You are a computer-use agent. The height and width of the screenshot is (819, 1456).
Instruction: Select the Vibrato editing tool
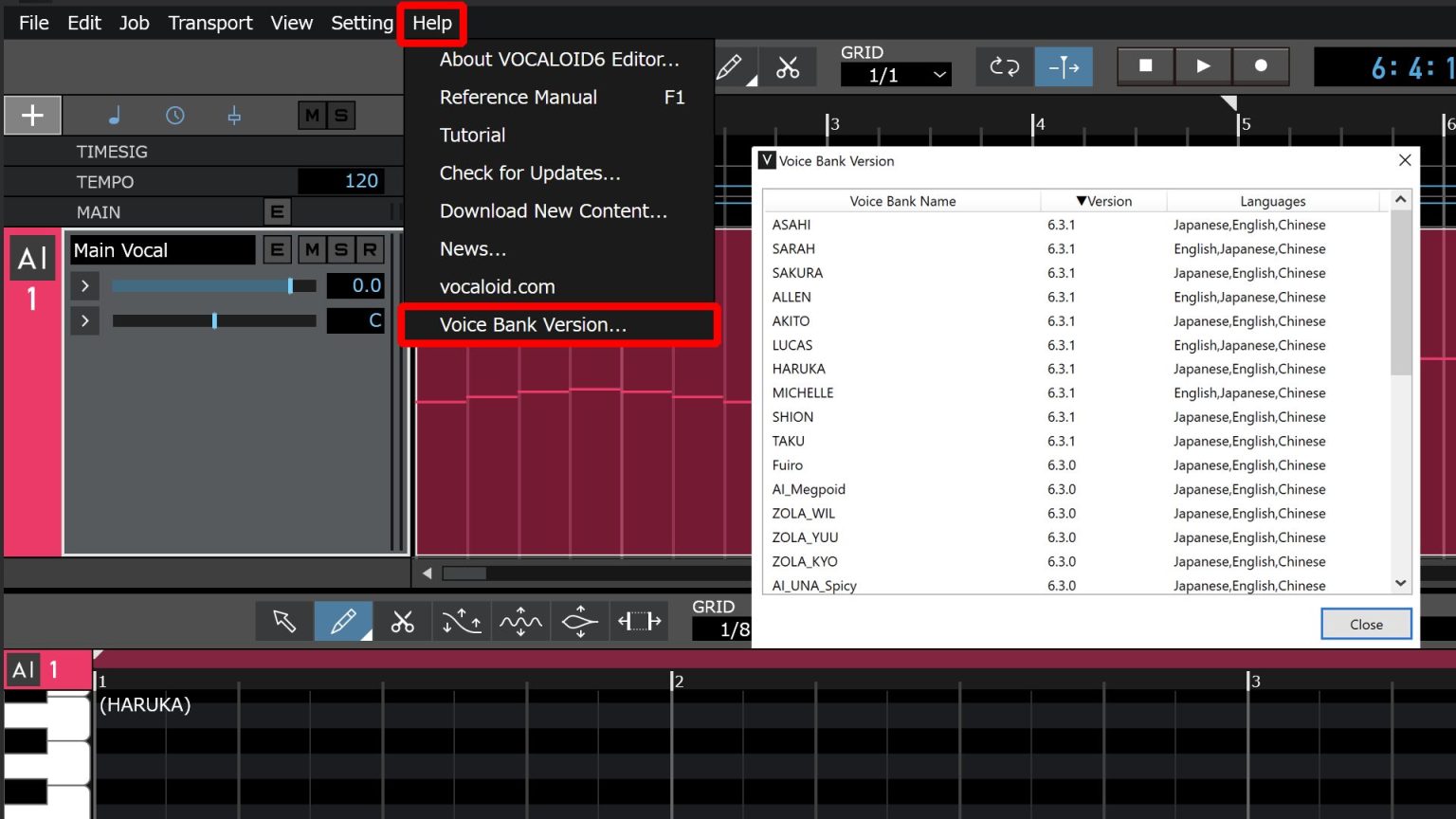[x=520, y=621]
